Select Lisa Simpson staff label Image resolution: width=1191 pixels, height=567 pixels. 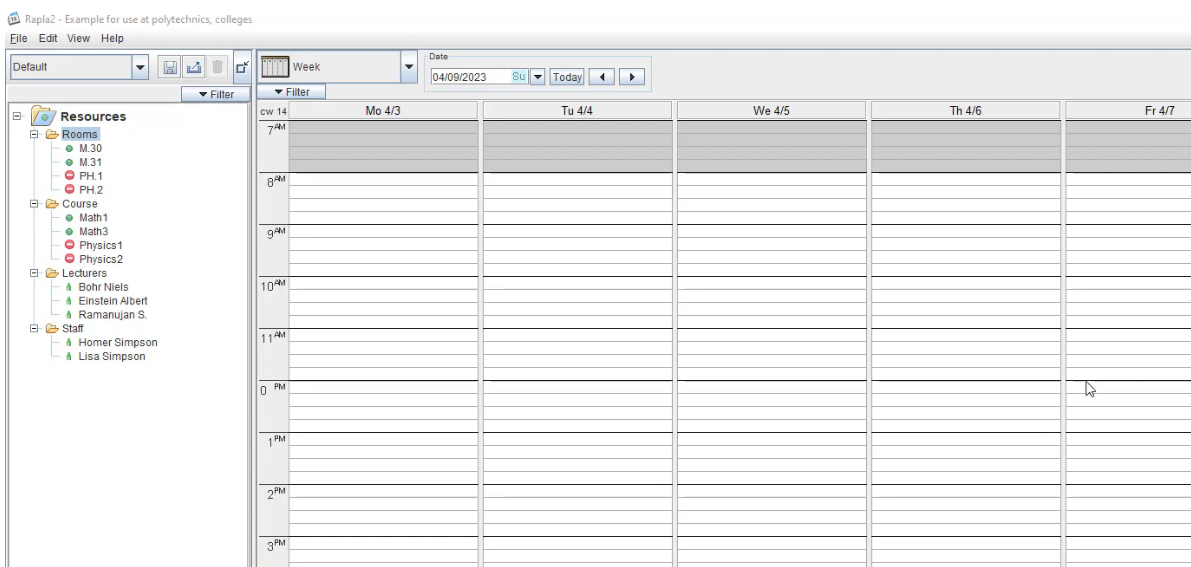point(112,356)
